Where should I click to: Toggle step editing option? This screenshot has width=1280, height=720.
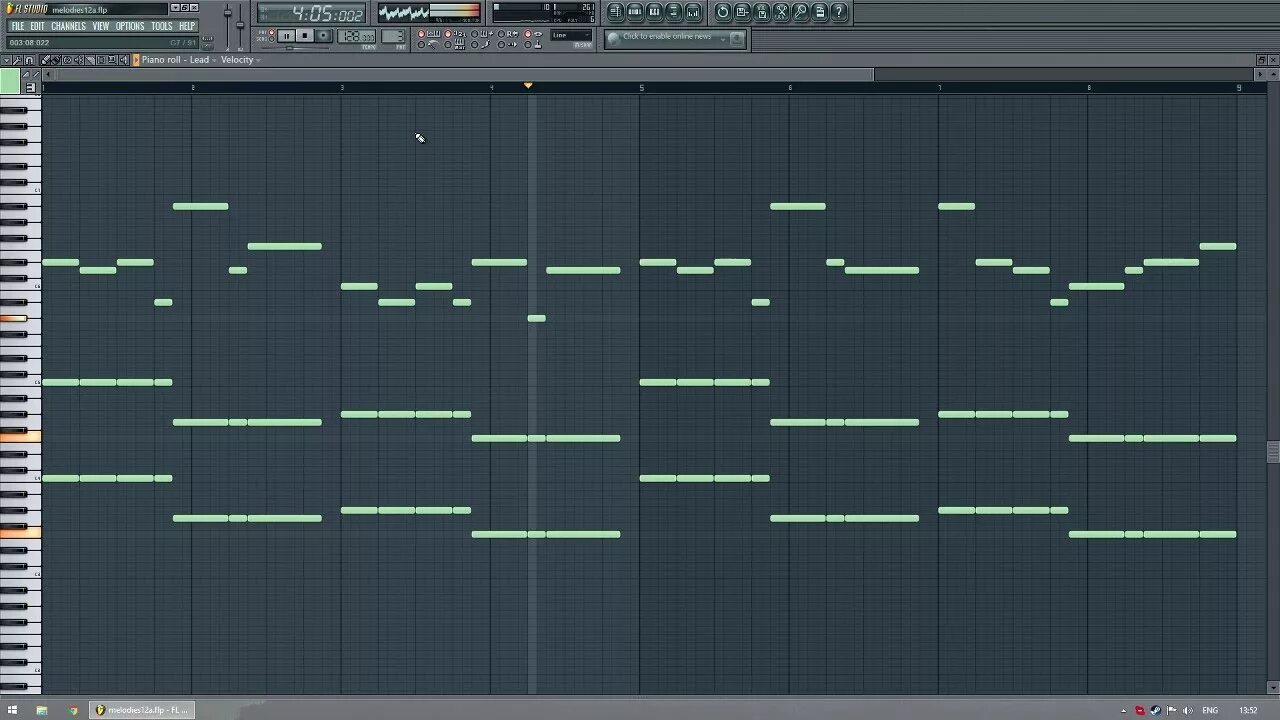coord(483,44)
